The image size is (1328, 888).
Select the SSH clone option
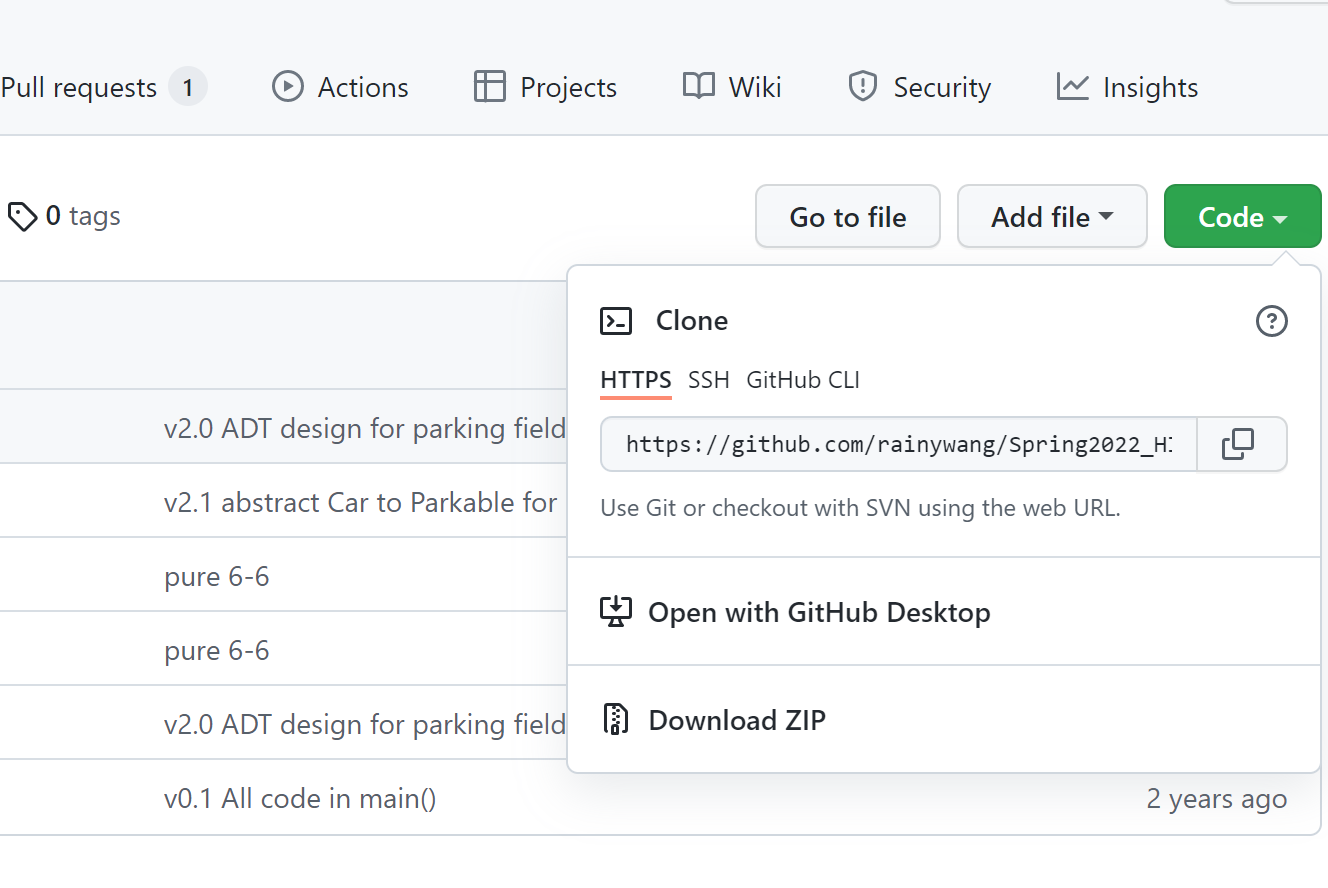coord(709,380)
